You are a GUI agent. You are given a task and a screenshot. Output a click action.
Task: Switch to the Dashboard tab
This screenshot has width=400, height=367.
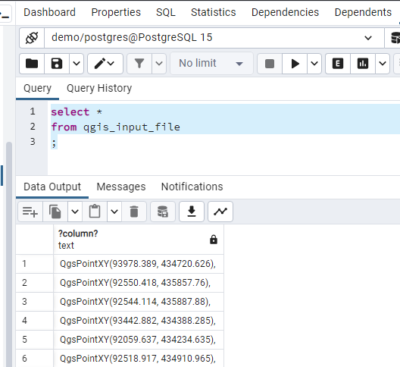point(49,12)
